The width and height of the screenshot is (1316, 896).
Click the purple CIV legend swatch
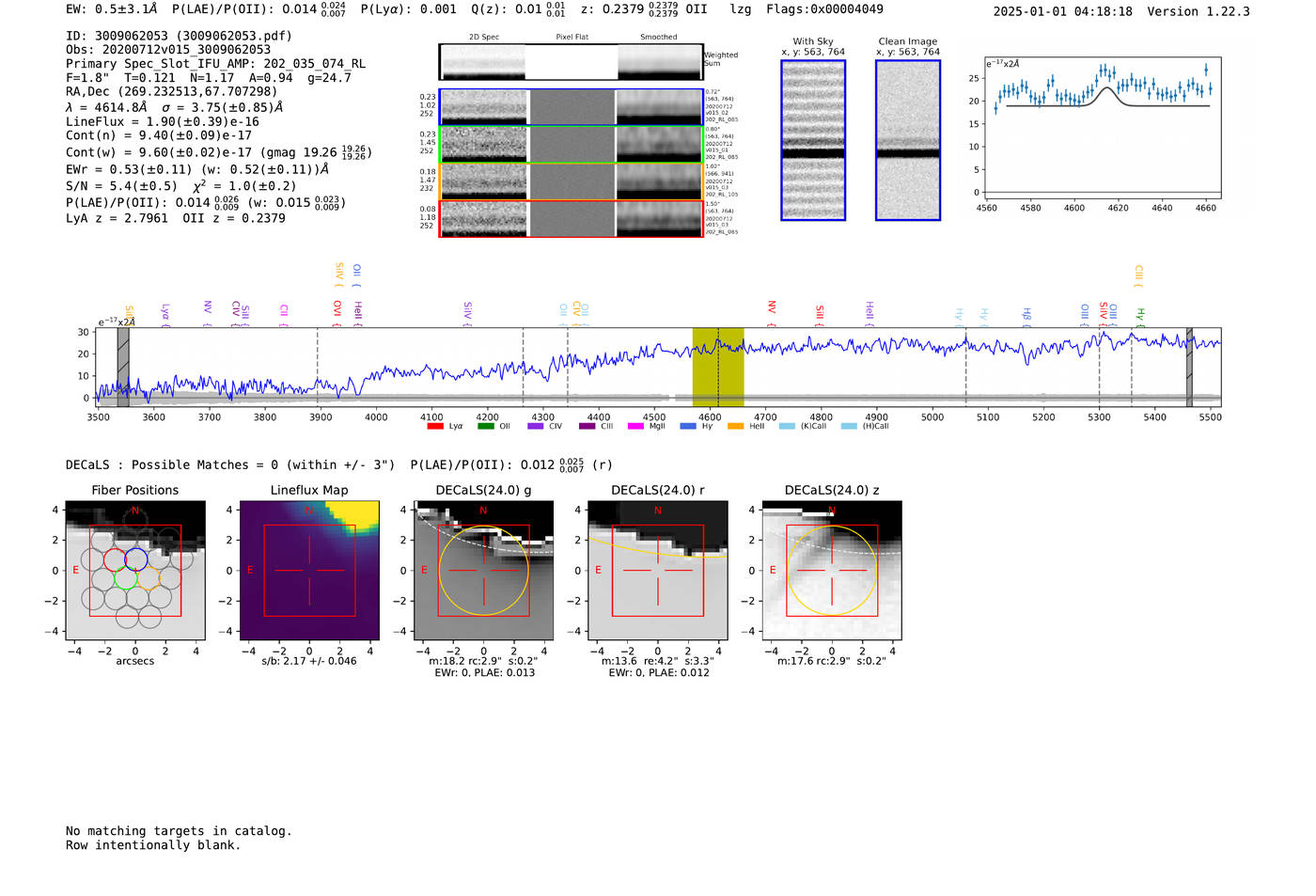[536, 426]
